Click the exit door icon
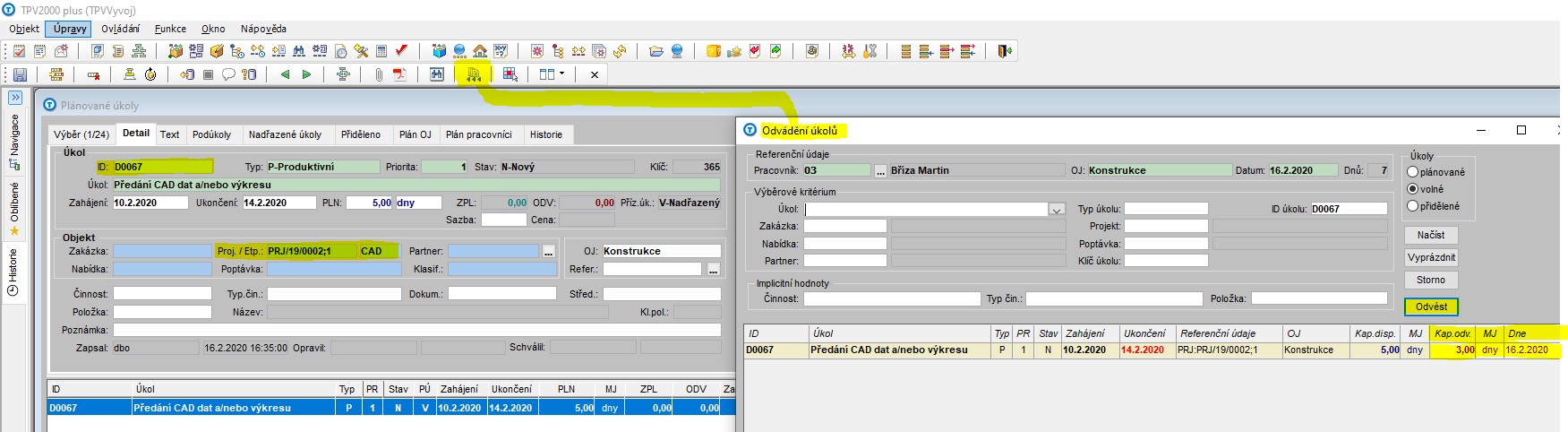 click(1005, 51)
